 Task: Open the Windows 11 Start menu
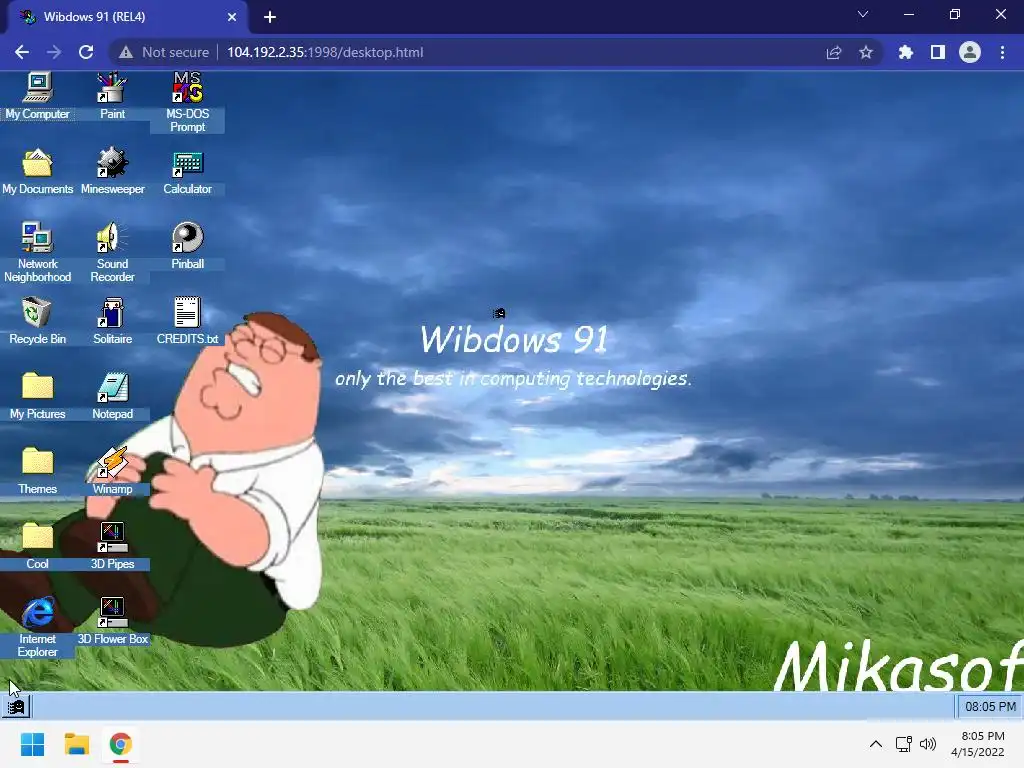[32, 744]
